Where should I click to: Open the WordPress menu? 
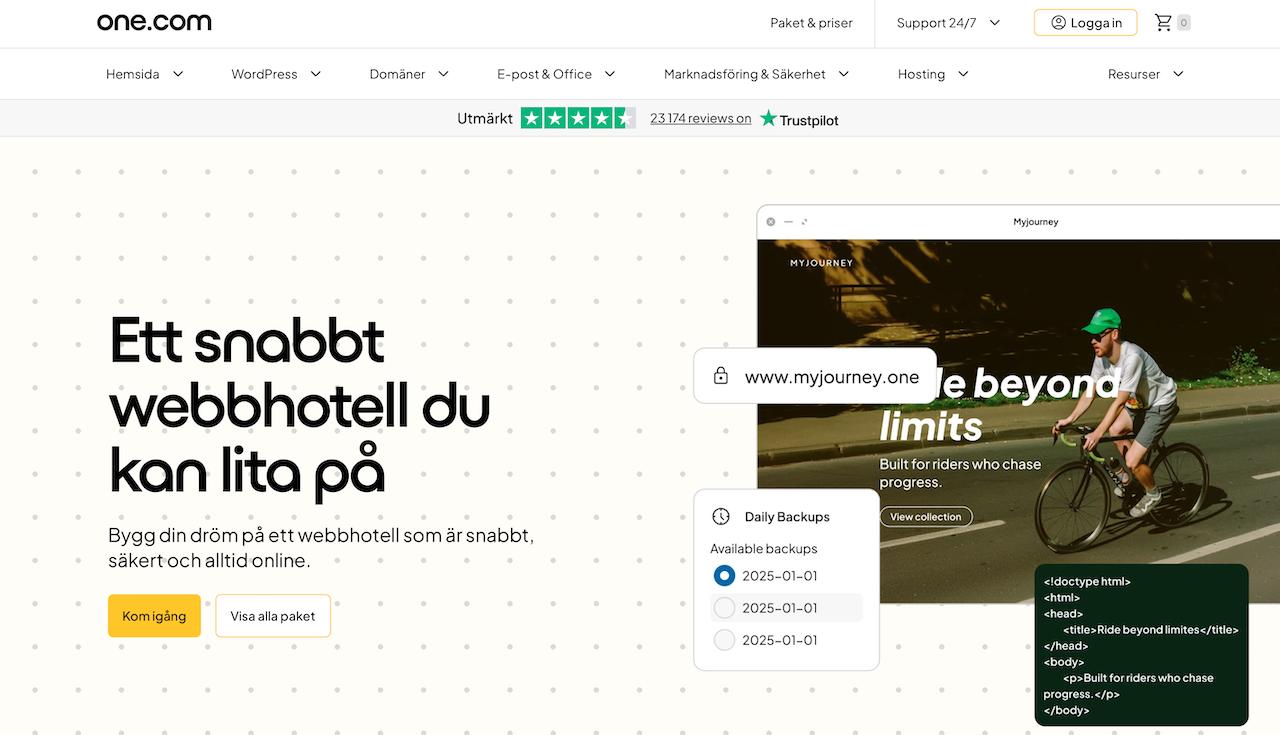tap(276, 74)
